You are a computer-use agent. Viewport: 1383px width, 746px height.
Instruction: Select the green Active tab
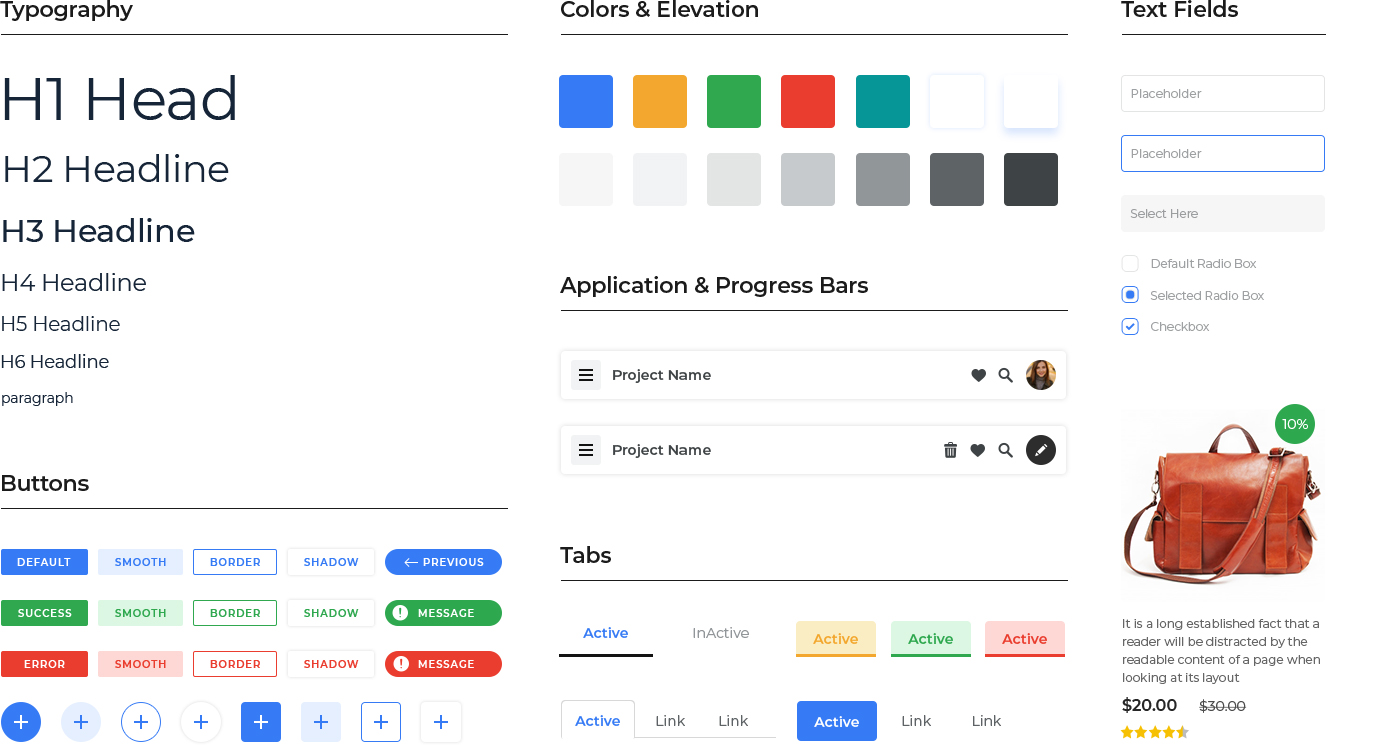(930, 638)
